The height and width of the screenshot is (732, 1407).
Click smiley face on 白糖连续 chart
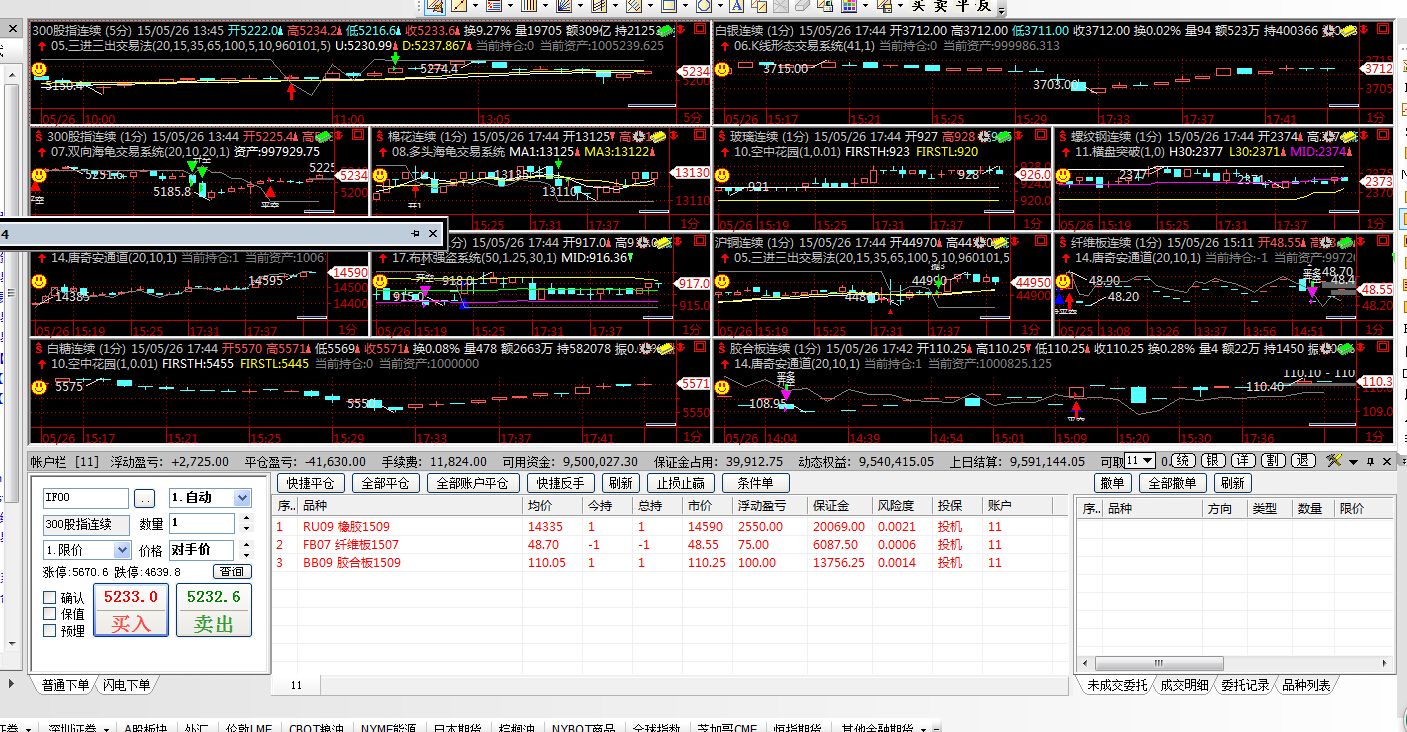[x=38, y=386]
